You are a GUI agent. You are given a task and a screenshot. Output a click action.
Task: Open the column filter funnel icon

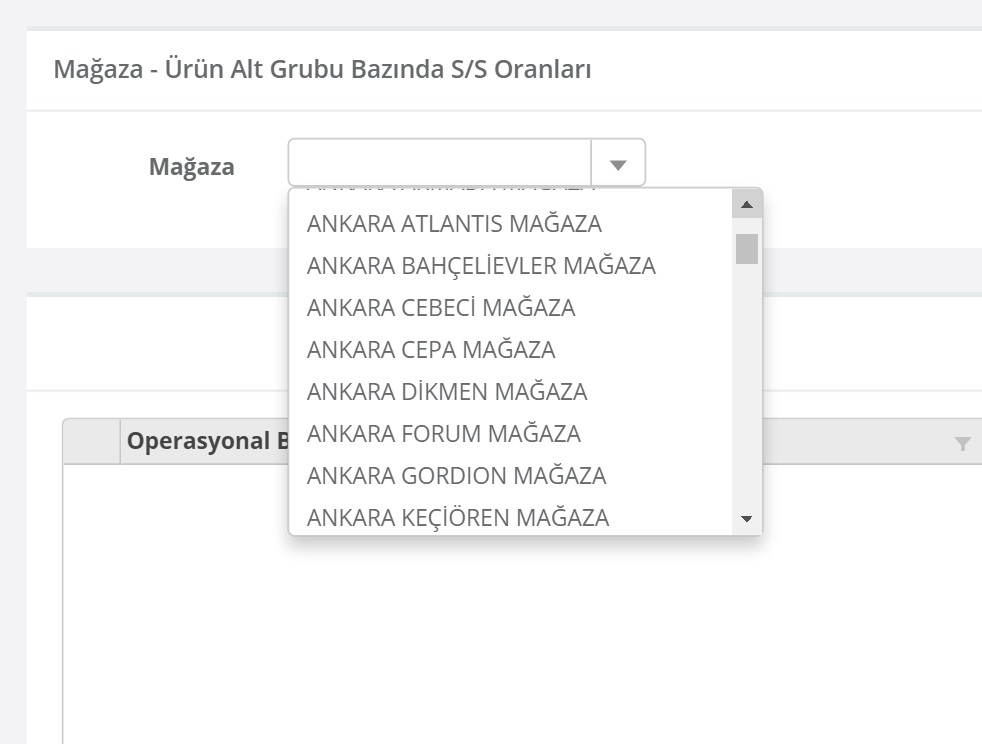click(963, 444)
